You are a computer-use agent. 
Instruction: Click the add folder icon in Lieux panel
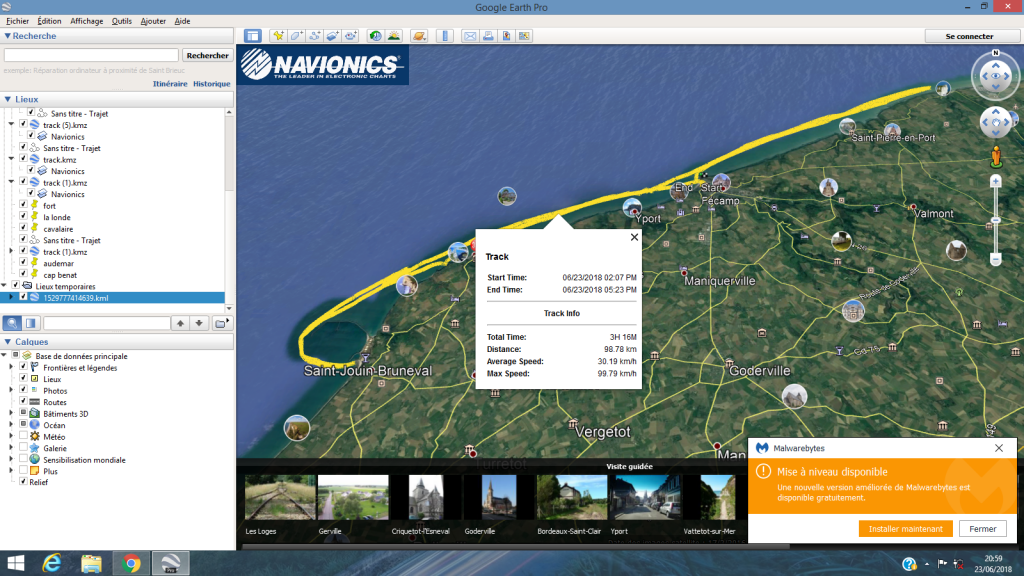[221, 323]
